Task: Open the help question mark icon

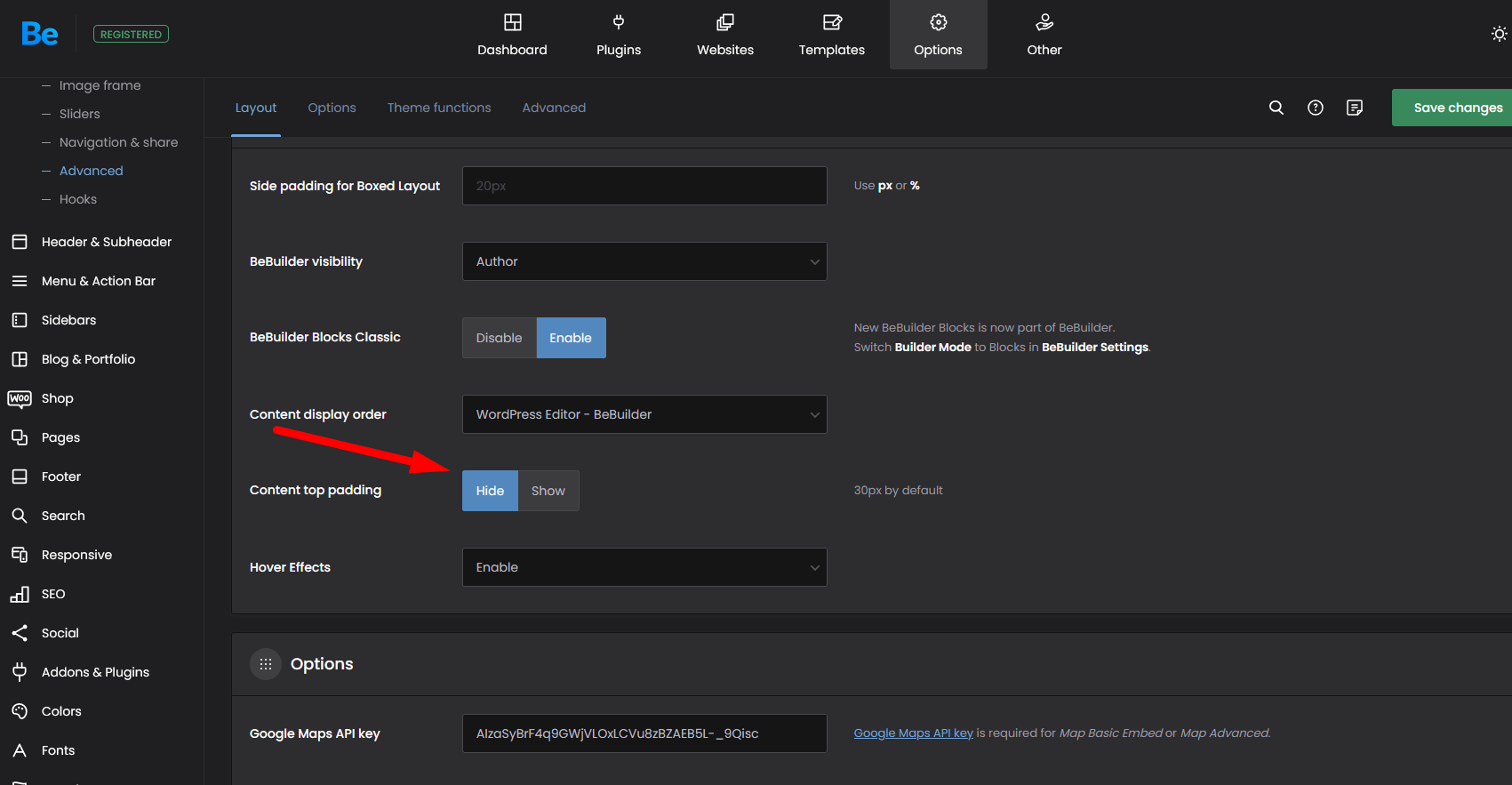Action: point(1315,108)
